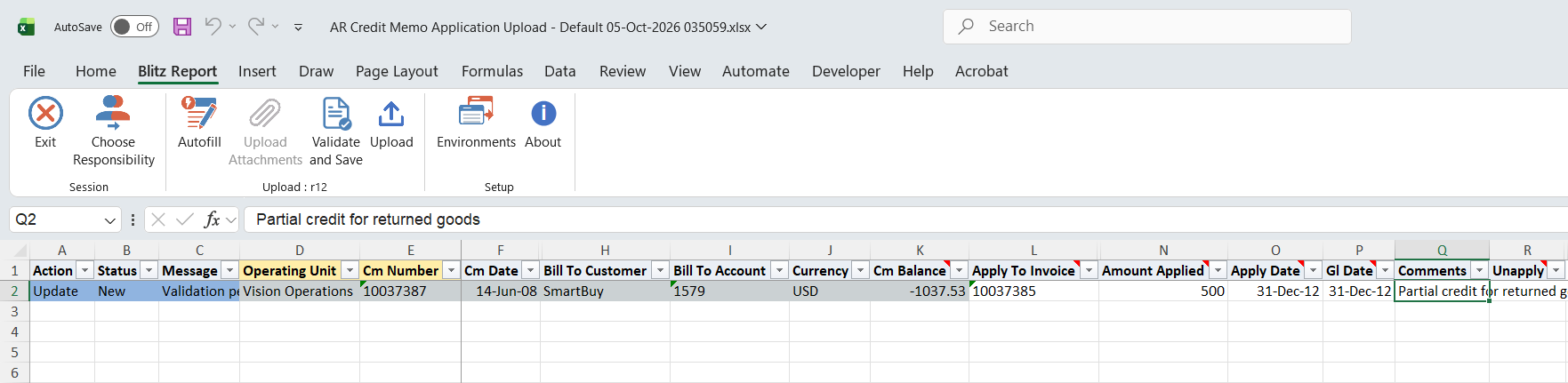Expand the undo history dropdown
This screenshot has height=383, width=1568.
pyautogui.click(x=232, y=27)
